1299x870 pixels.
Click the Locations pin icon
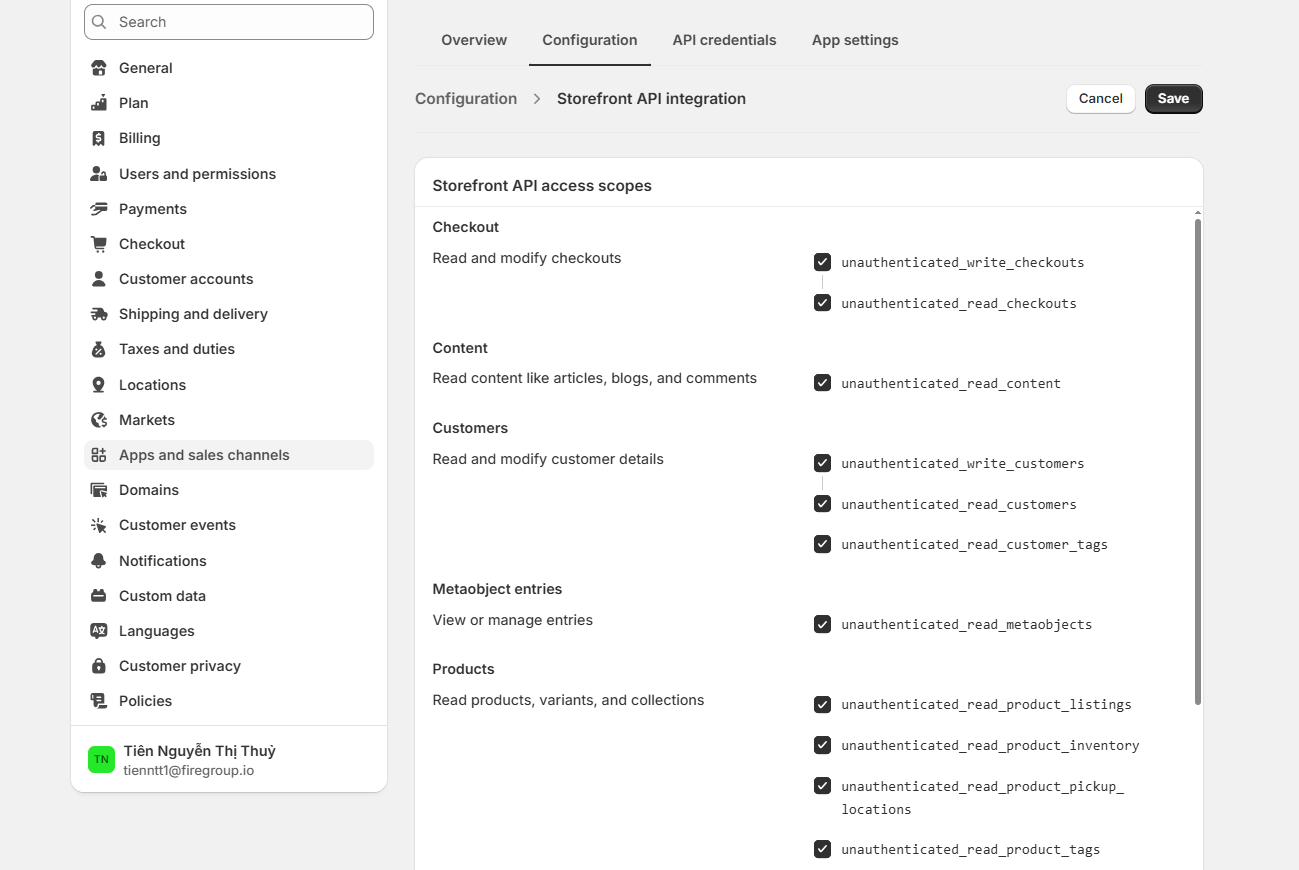(x=98, y=385)
